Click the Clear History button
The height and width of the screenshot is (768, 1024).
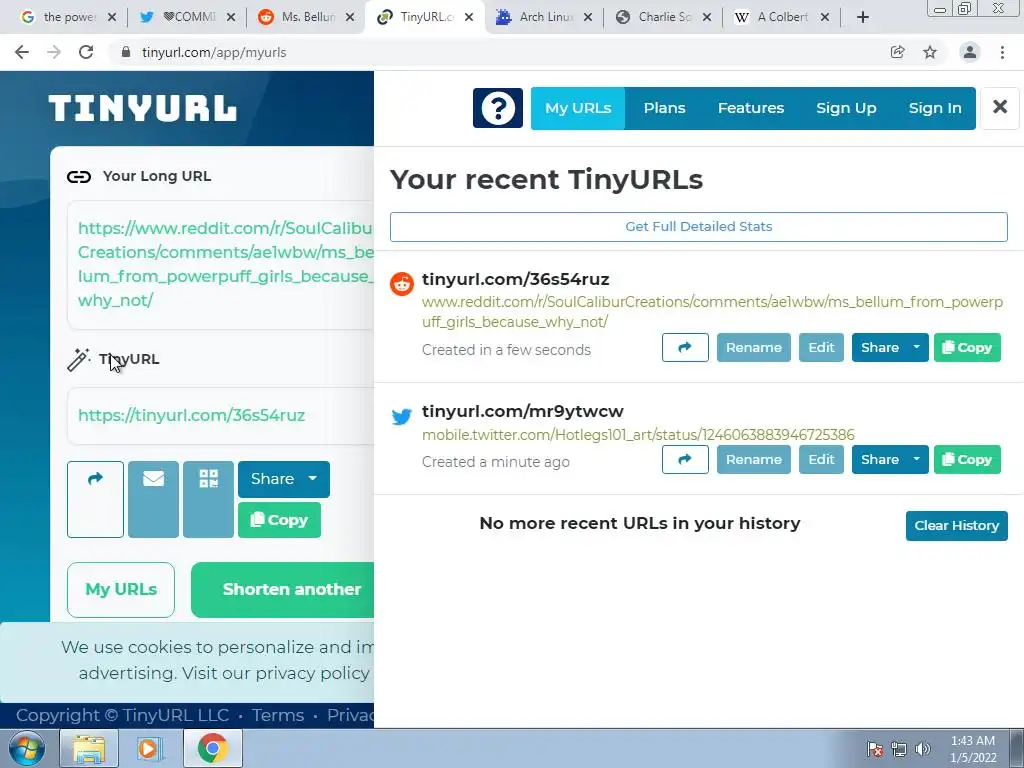pyautogui.click(x=957, y=526)
